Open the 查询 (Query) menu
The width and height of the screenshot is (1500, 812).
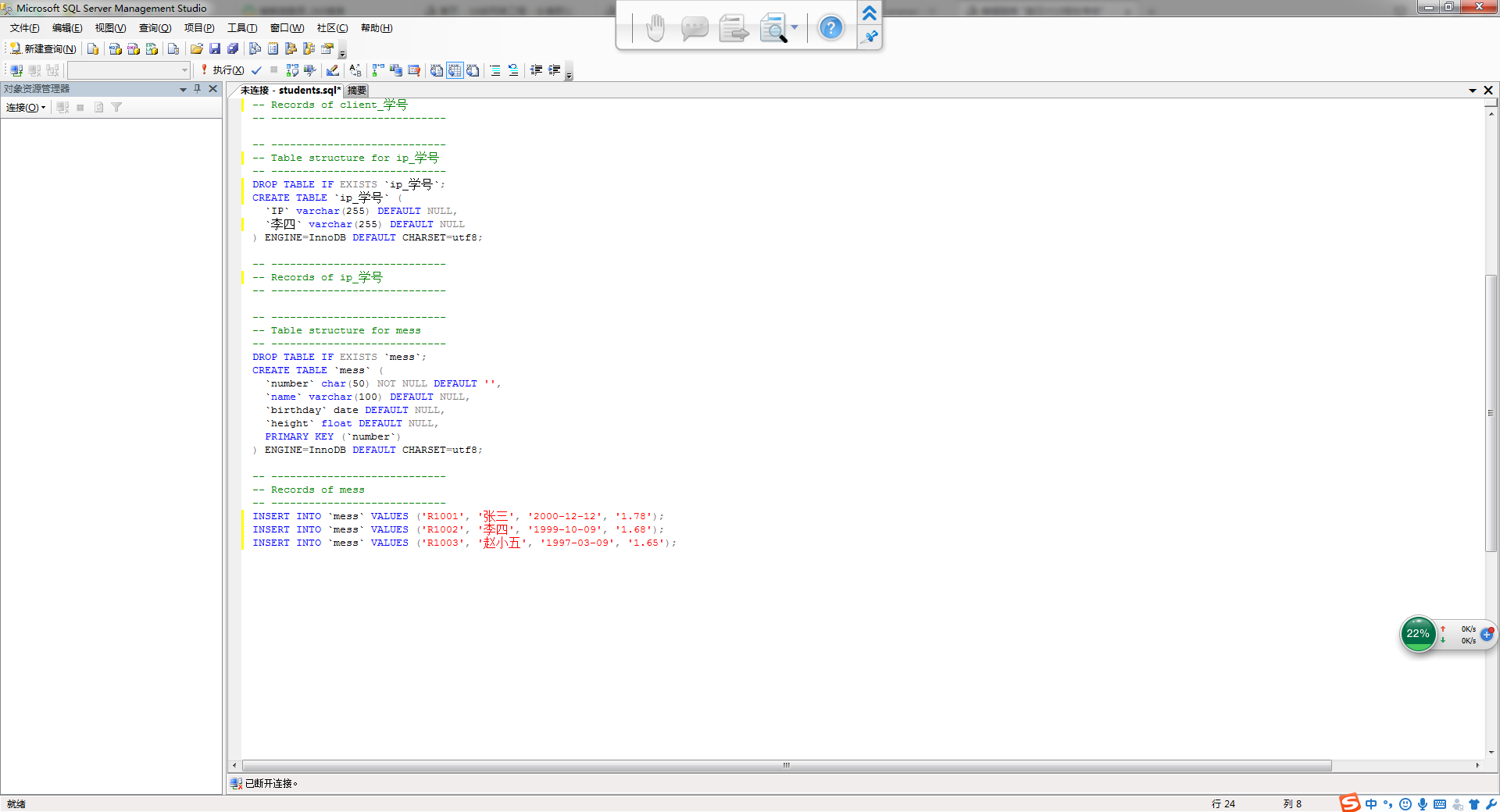(x=155, y=28)
